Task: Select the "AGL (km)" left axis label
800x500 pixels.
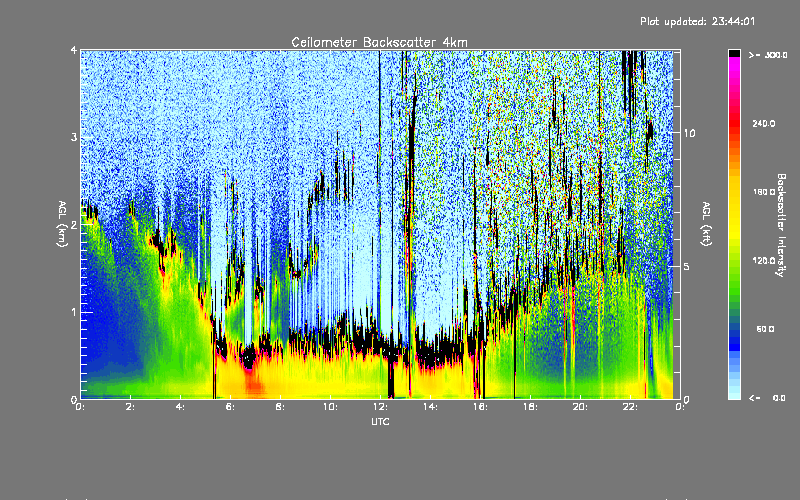Action: coord(62,224)
